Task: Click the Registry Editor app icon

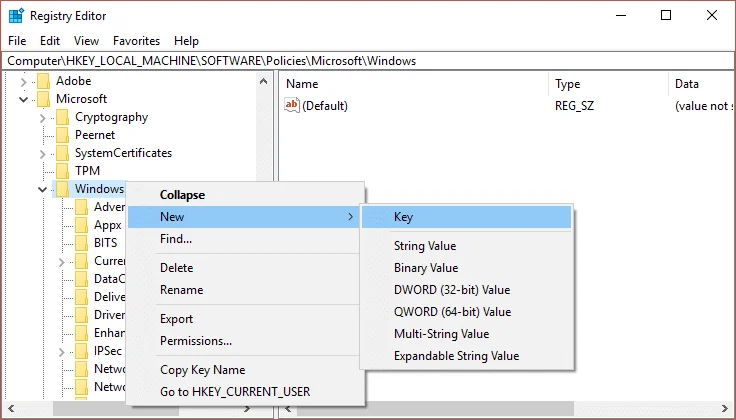Action: pyautogui.click(x=16, y=15)
